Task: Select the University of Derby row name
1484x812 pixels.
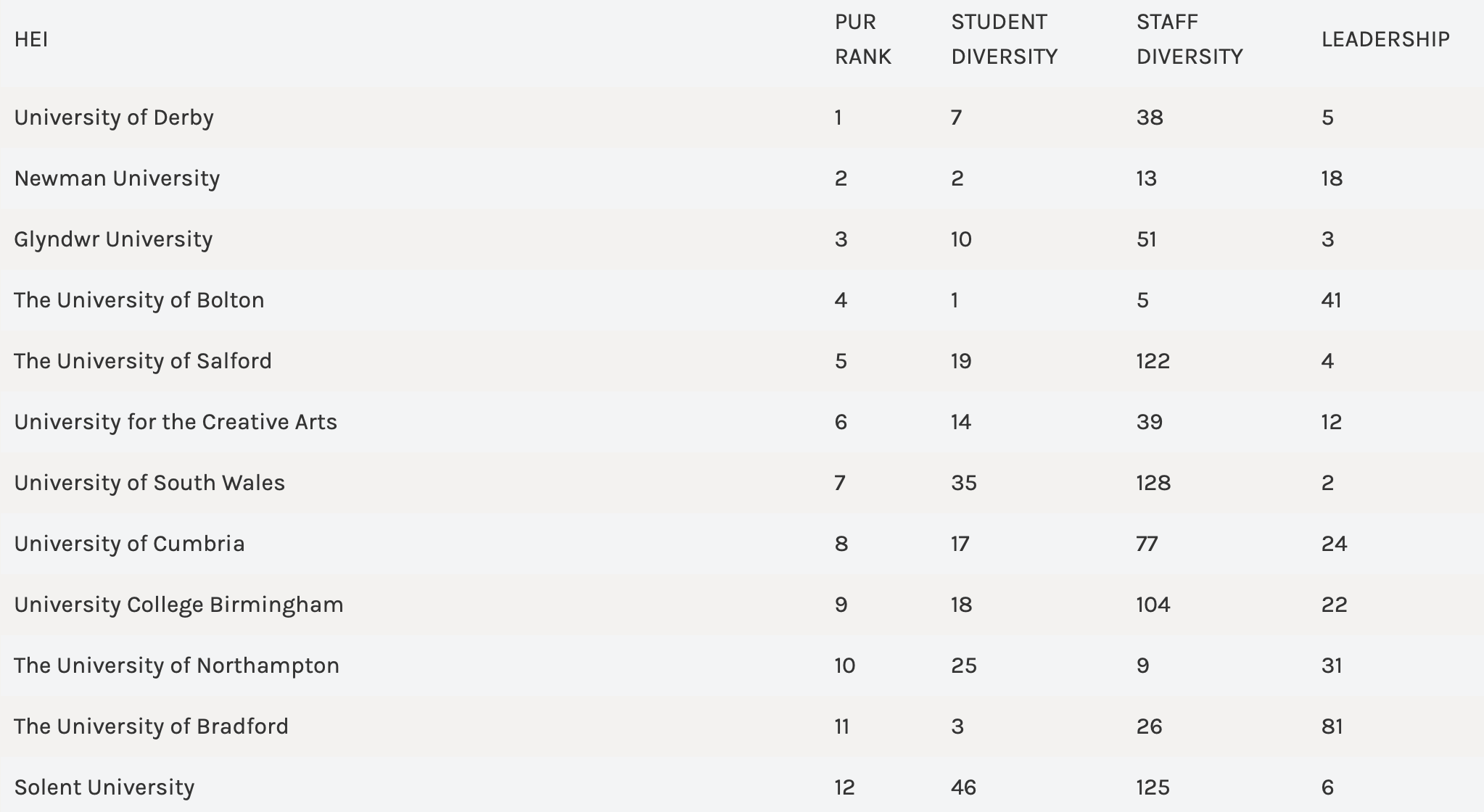Action: pyautogui.click(x=114, y=117)
